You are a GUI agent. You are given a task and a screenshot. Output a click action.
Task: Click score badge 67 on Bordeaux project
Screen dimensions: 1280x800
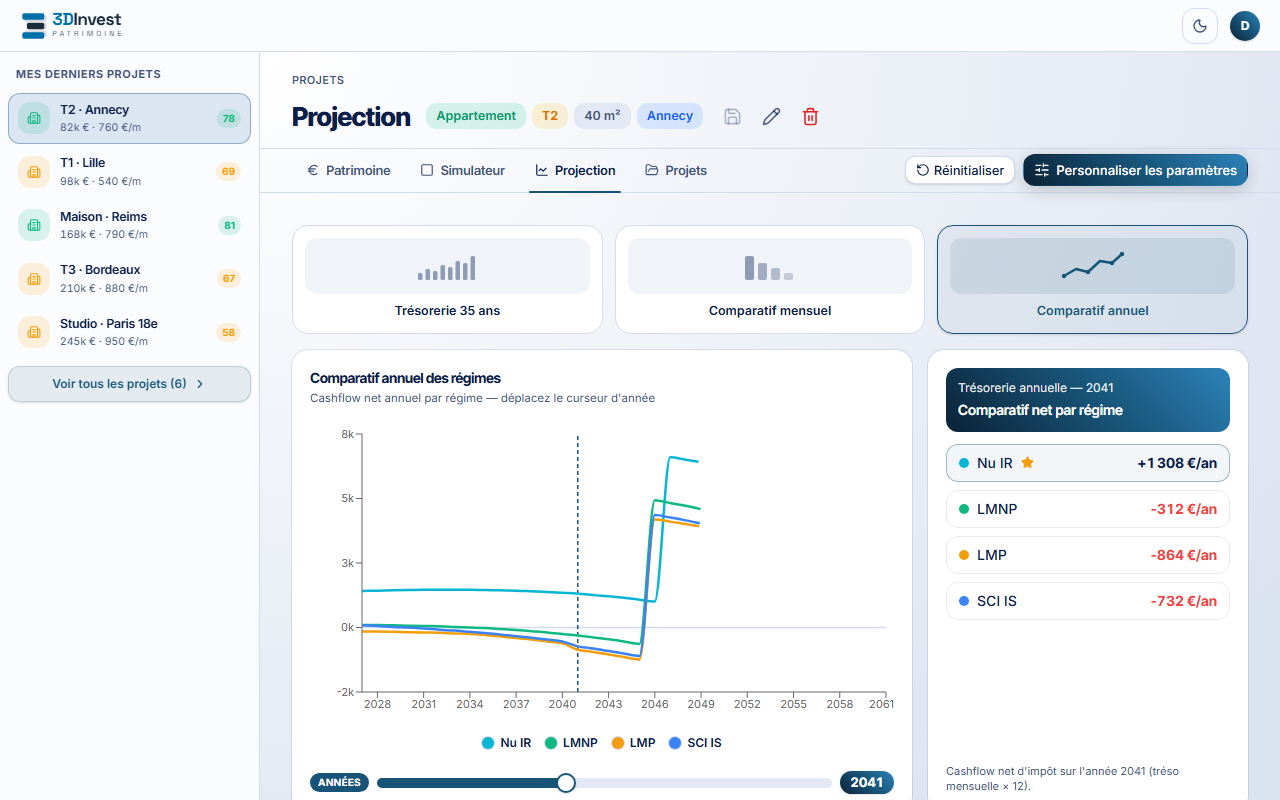point(229,279)
